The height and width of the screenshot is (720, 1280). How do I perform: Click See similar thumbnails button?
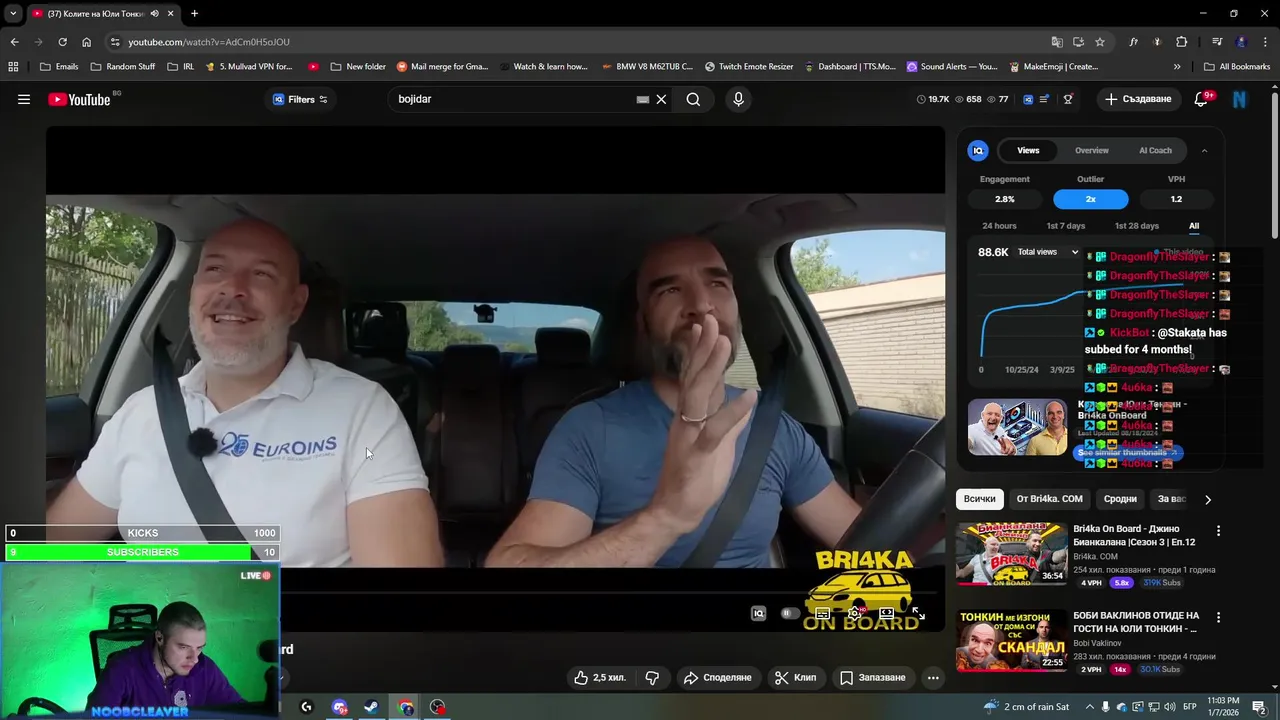pyautogui.click(x=1128, y=453)
